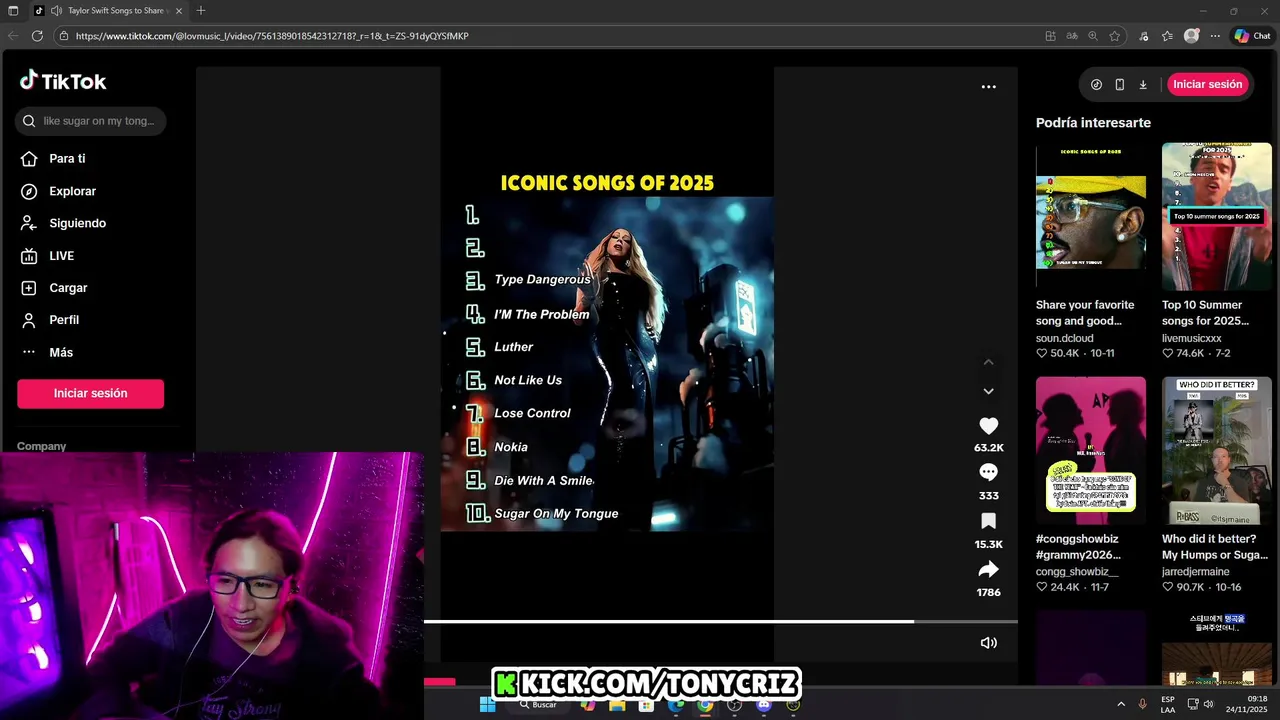Viewport: 1280px width, 720px height.
Task: Click the TikTok logo
Action: (x=63, y=81)
